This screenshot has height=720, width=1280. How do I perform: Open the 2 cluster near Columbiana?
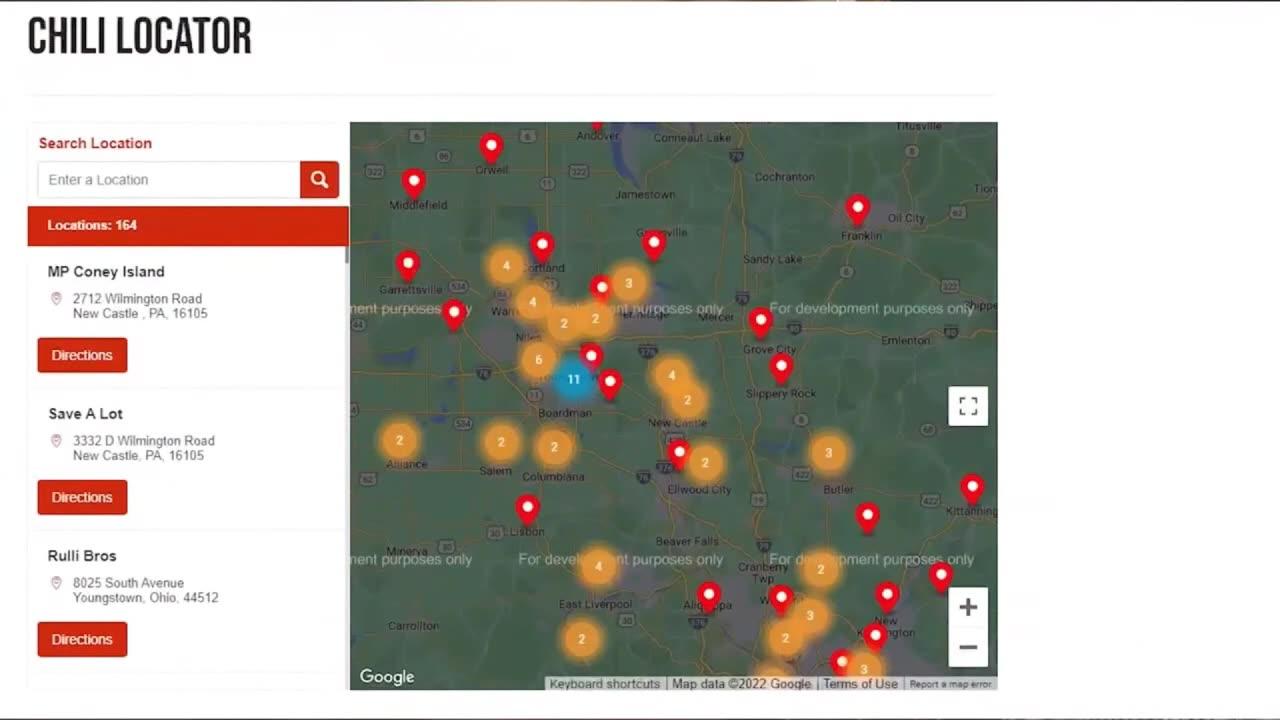554,447
